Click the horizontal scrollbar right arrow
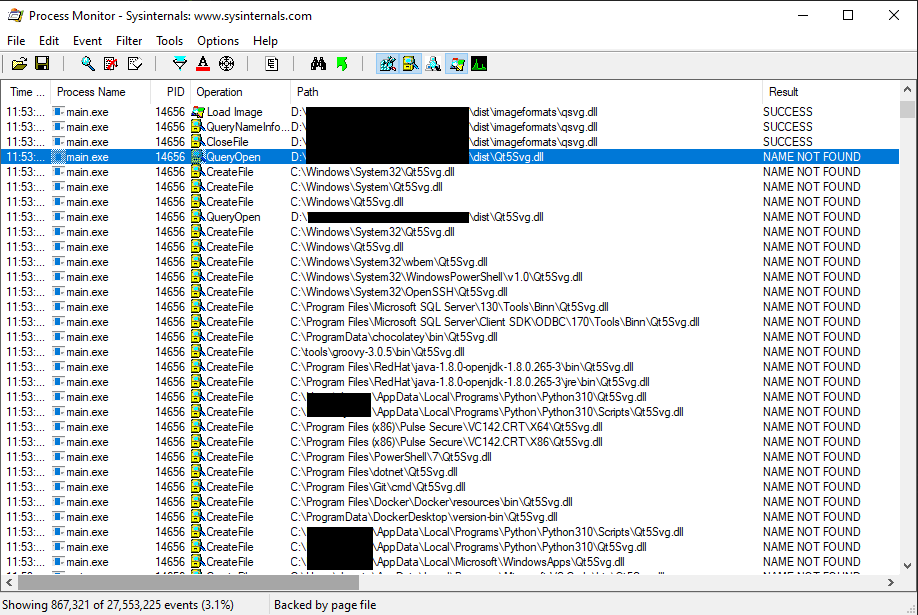The width and height of the screenshot is (918, 615). click(x=890, y=583)
